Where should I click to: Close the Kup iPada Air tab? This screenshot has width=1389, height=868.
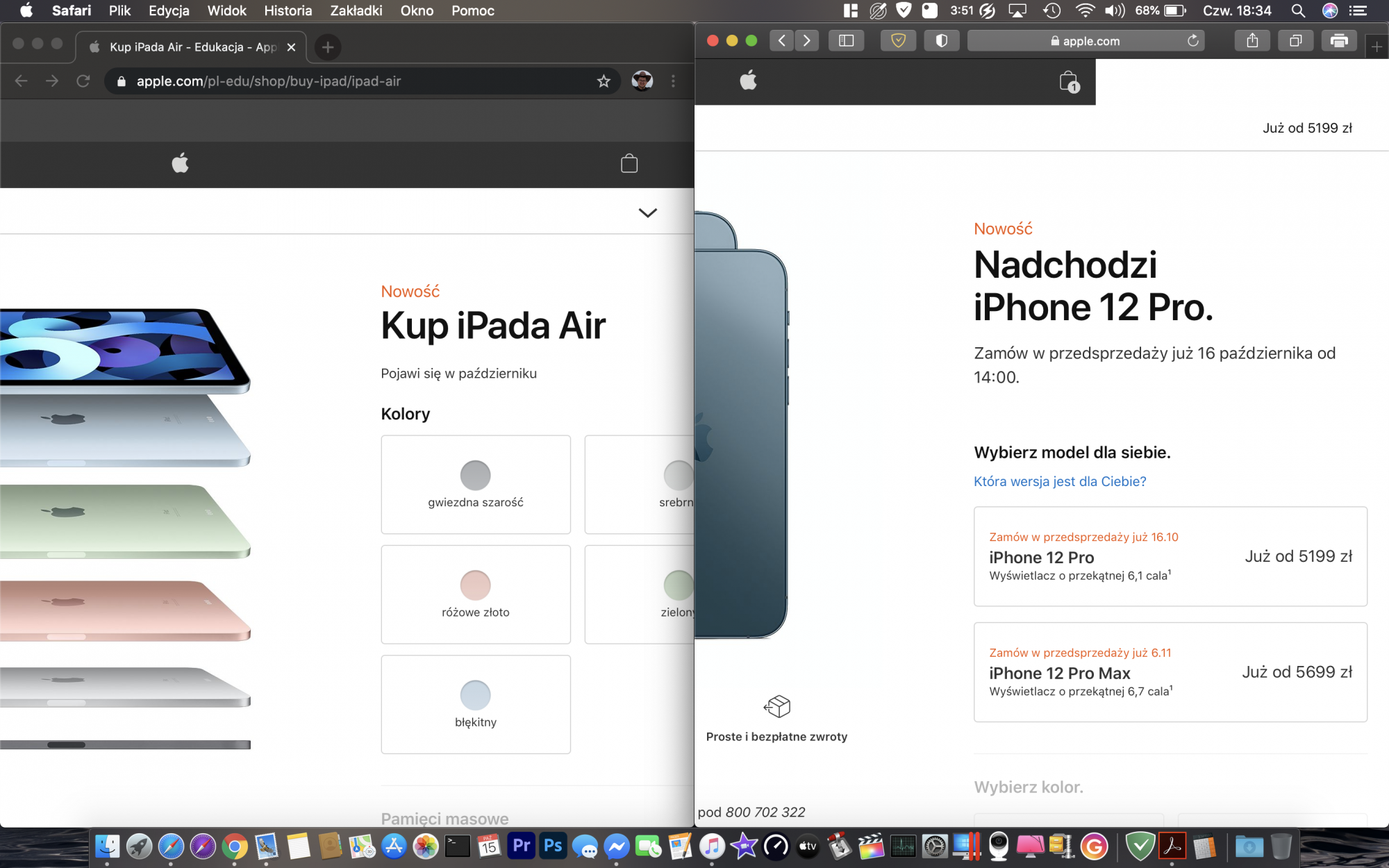[x=292, y=47]
